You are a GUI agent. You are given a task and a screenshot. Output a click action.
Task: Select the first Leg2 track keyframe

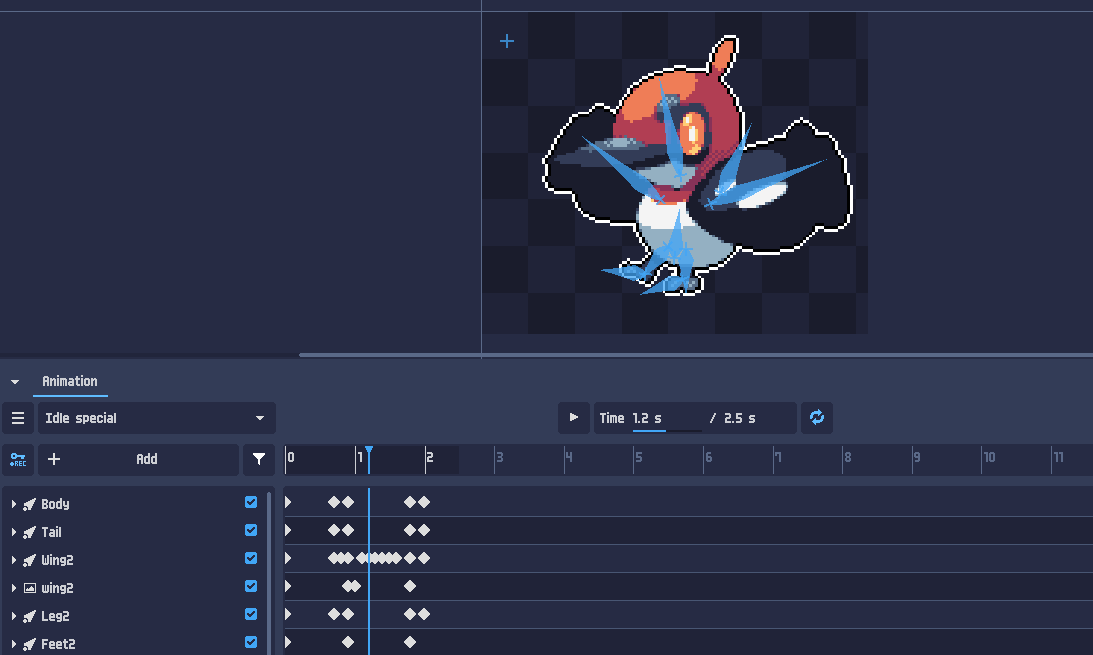pyautogui.click(x=334, y=614)
